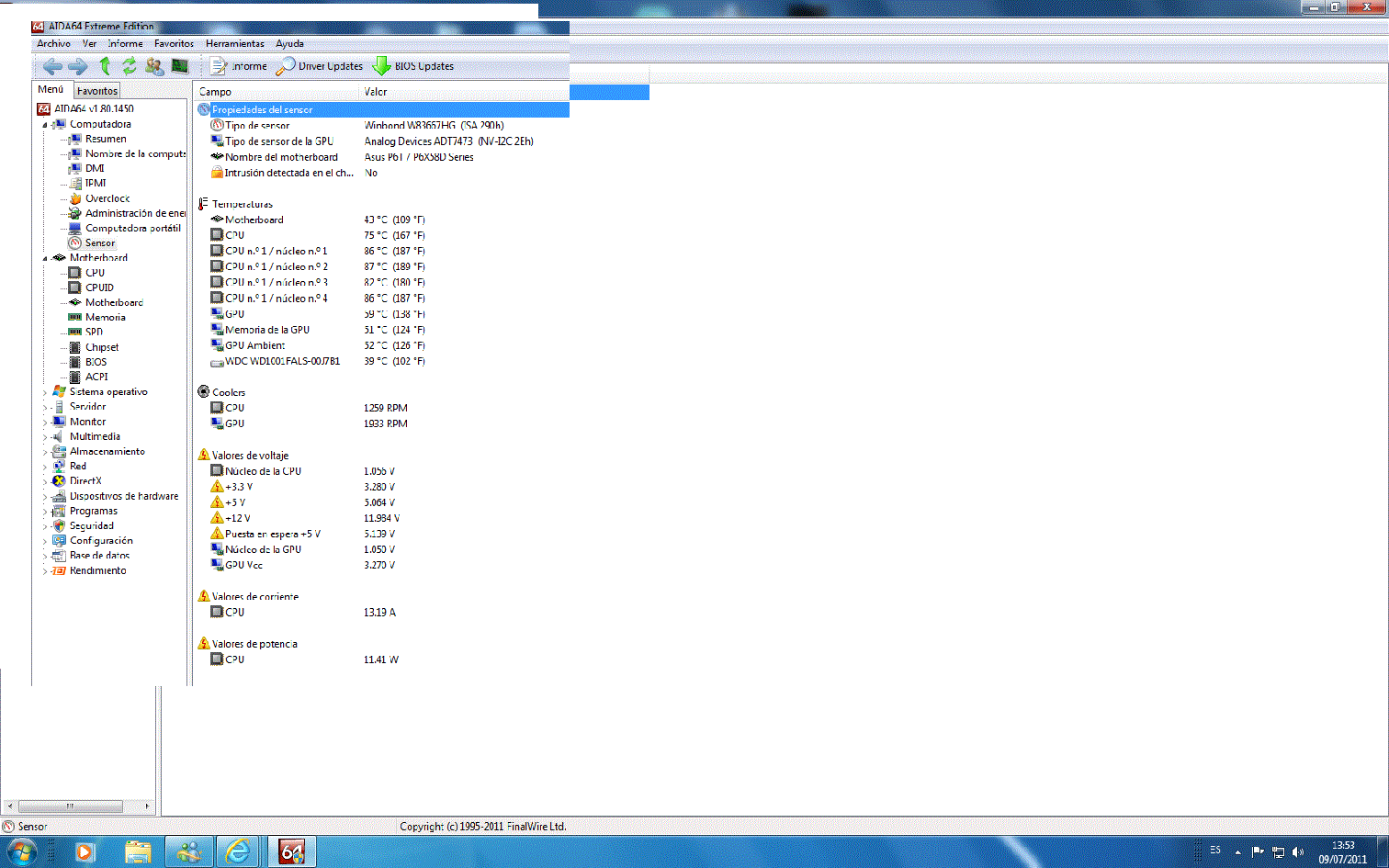Screen dimensions: 1389x868
Task: Open the Ver menu
Action: click(x=89, y=43)
